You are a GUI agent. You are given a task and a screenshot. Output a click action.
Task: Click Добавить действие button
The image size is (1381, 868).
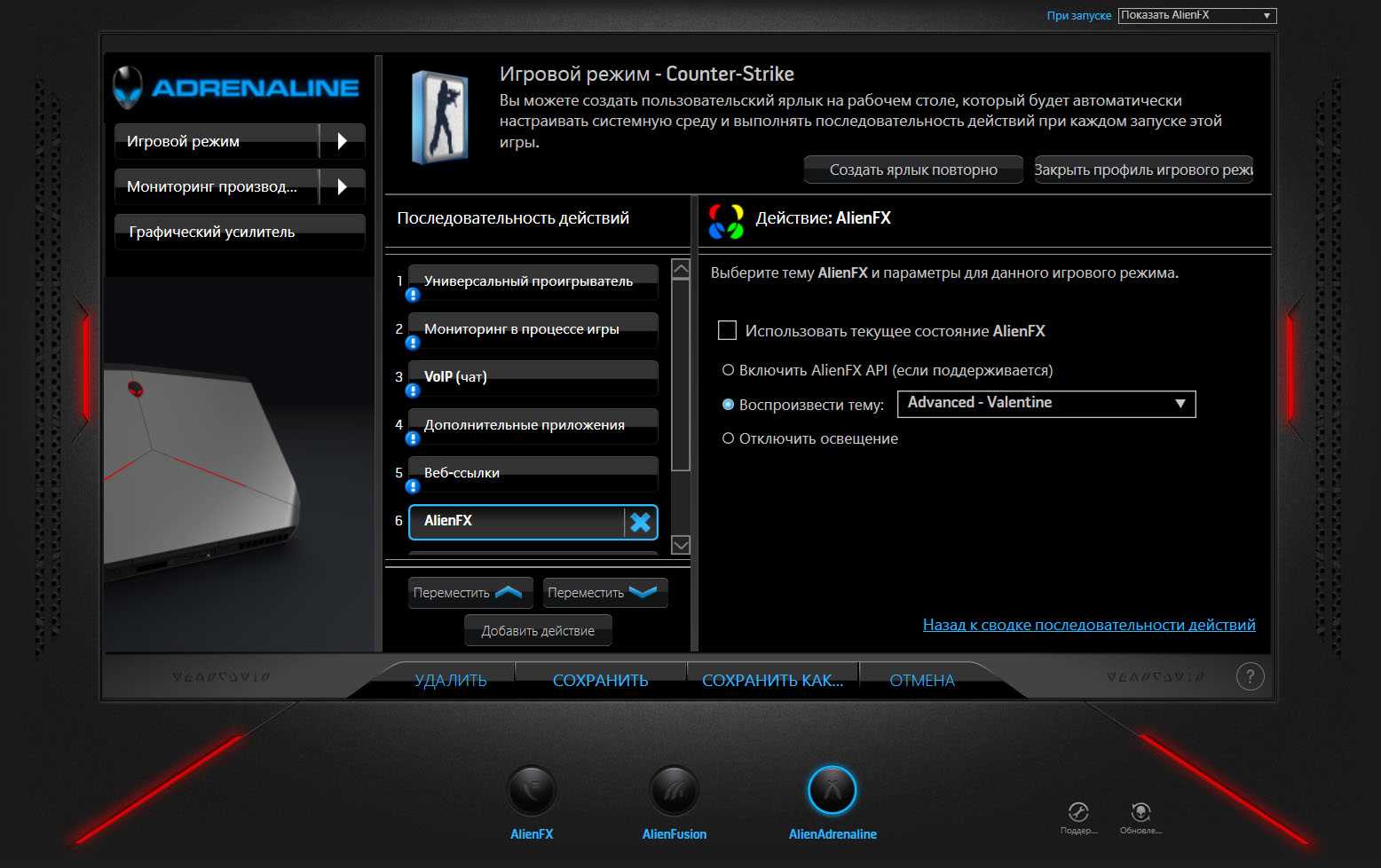tap(538, 631)
